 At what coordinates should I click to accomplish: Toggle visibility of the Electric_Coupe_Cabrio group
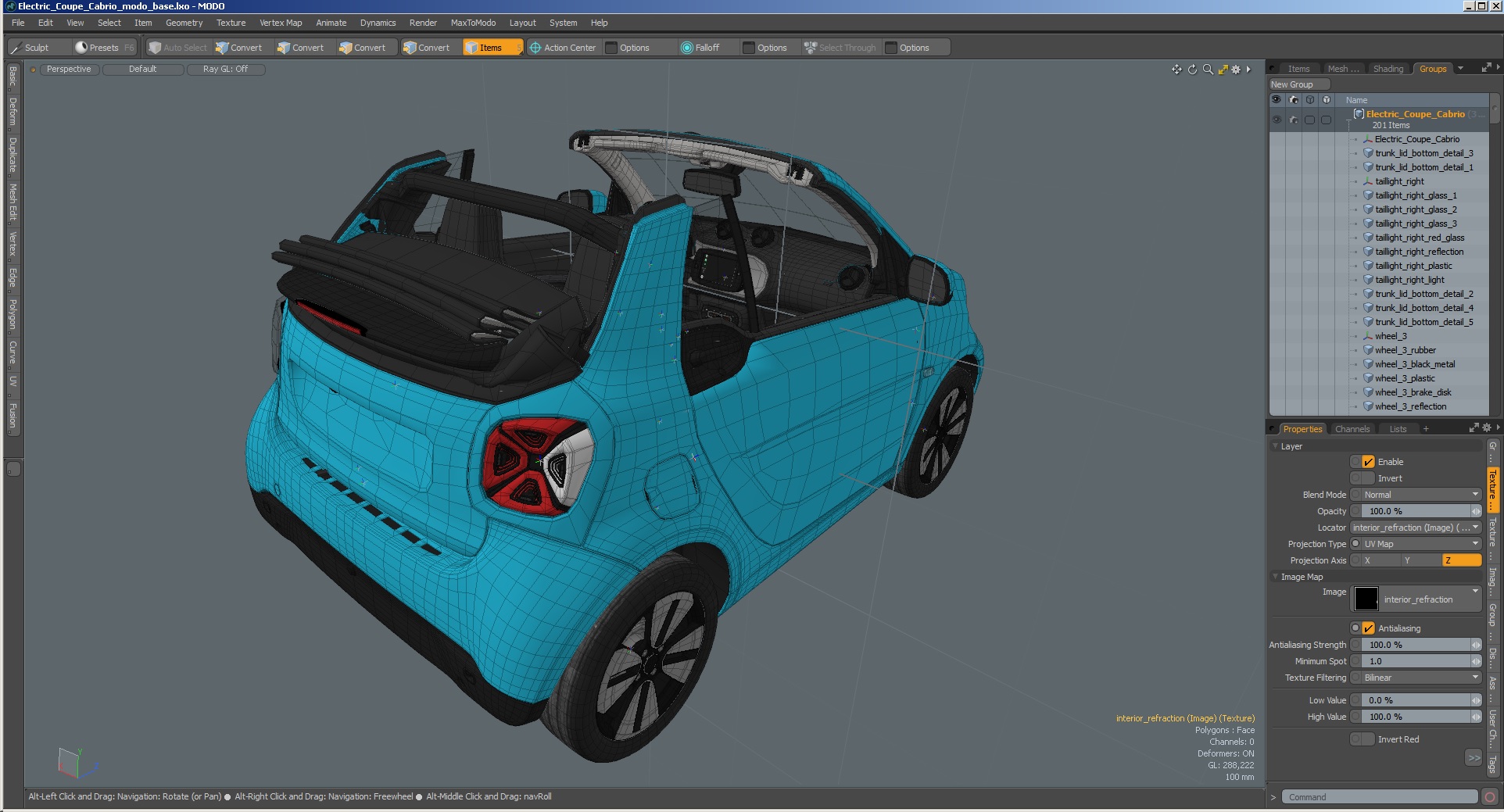pos(1277,120)
